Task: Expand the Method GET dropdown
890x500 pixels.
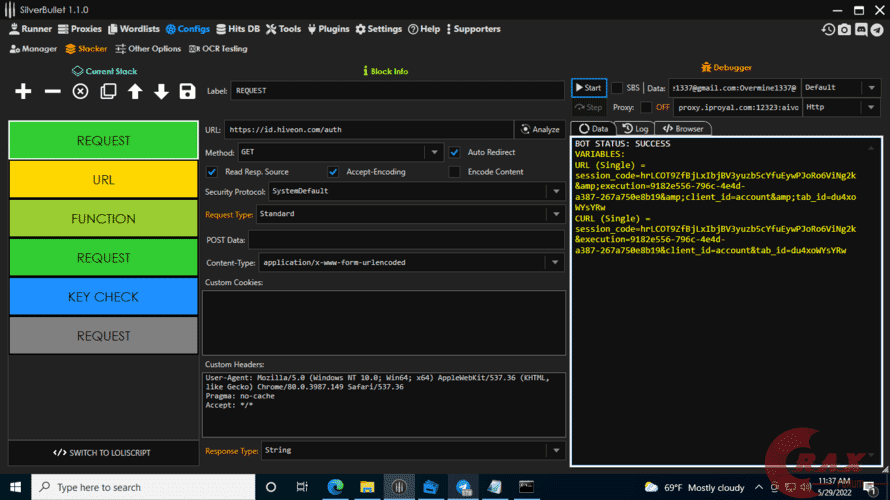Action: coord(433,153)
